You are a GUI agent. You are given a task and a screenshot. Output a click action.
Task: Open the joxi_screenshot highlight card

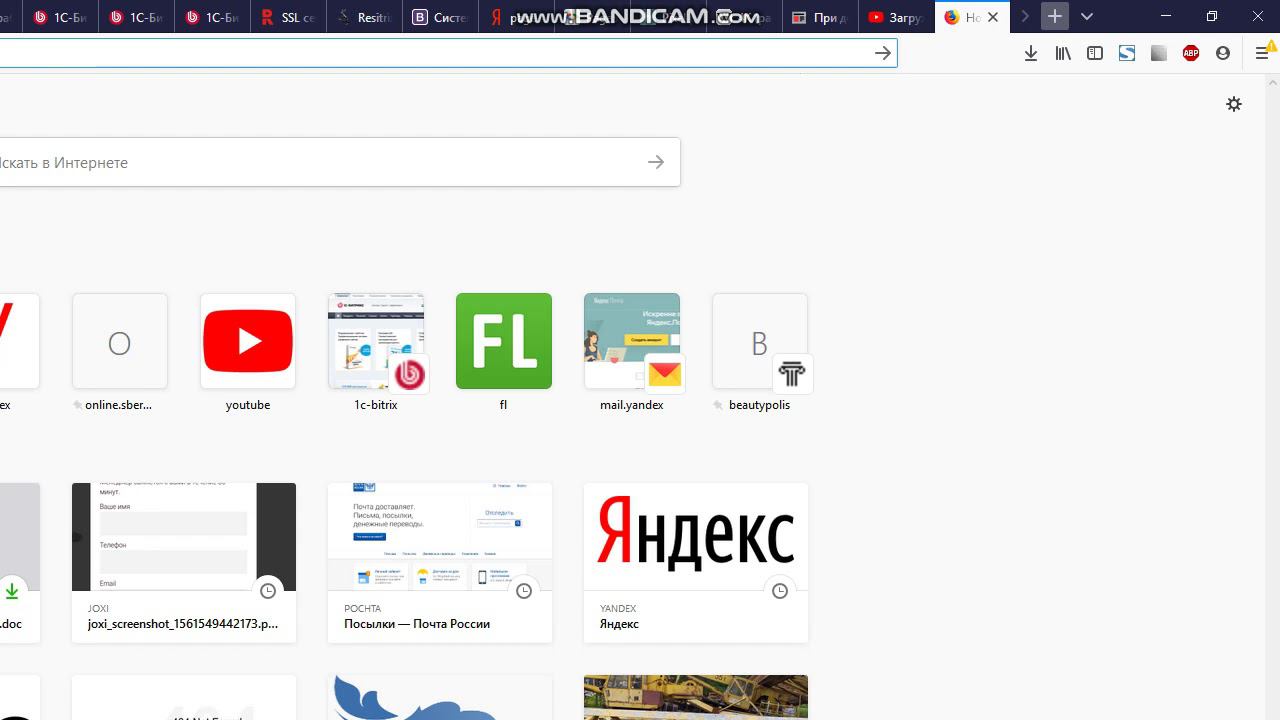point(184,563)
